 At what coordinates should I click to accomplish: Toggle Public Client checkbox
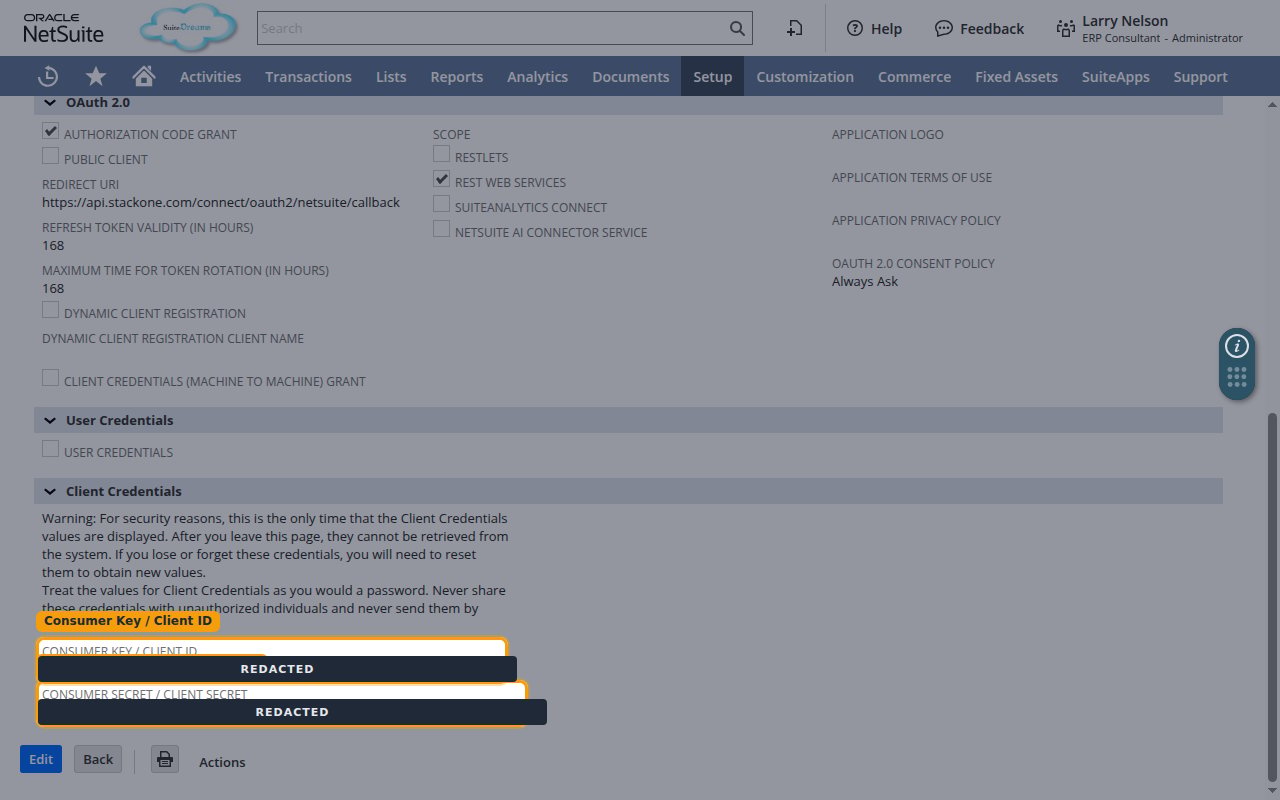pos(50,156)
